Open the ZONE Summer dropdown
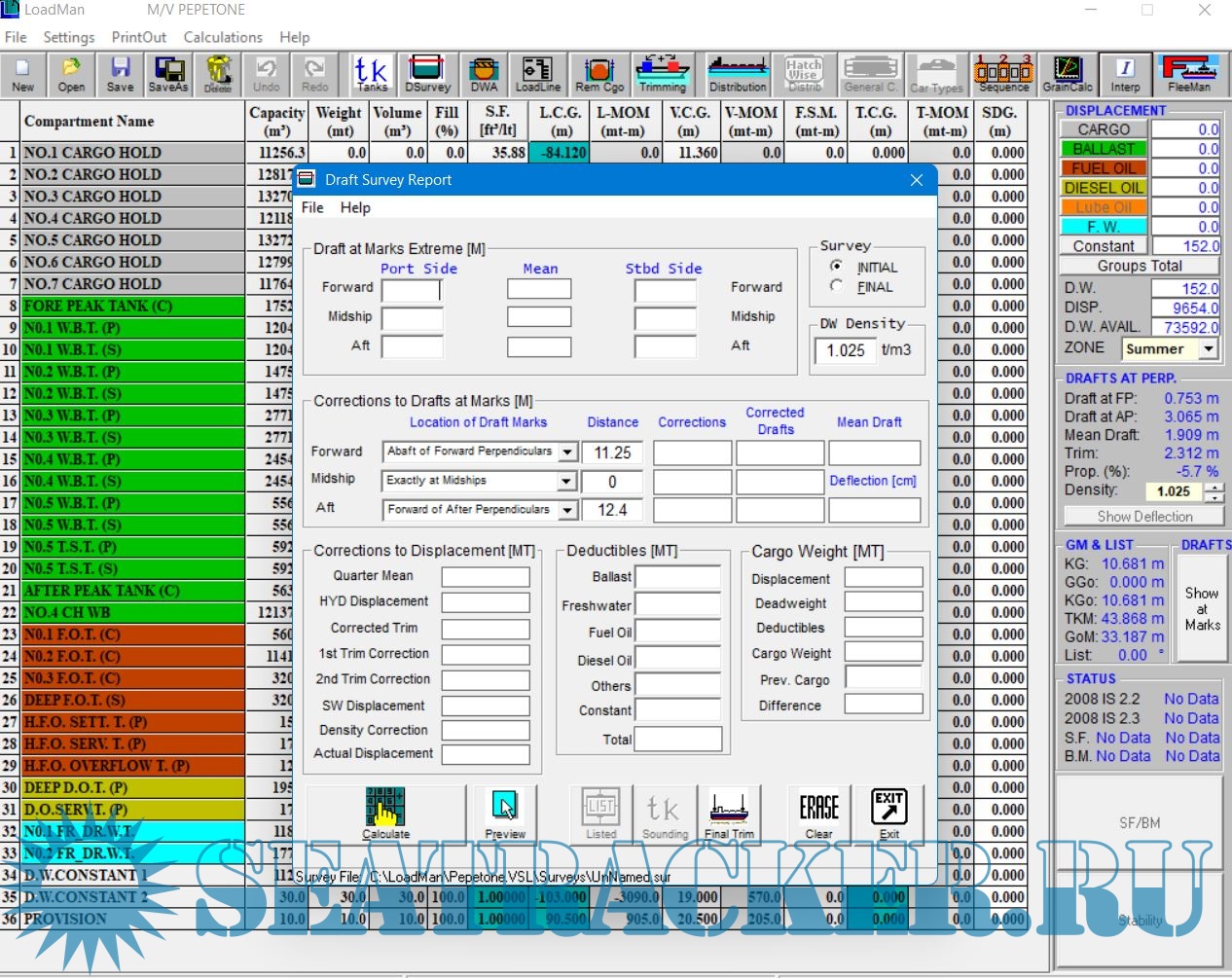The width and height of the screenshot is (1232, 978). click(1209, 348)
